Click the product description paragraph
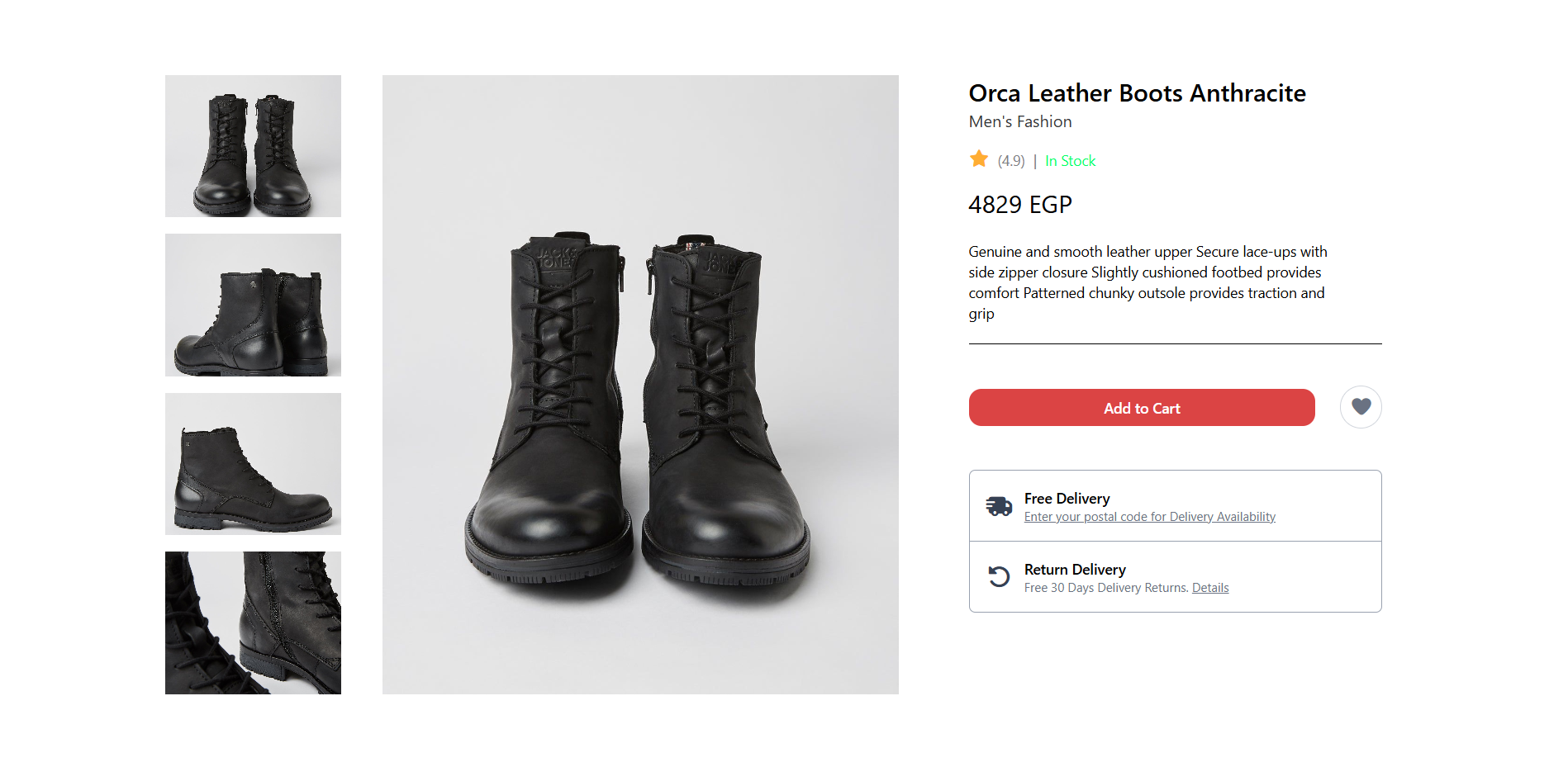The height and width of the screenshot is (767, 1568). (x=1147, y=282)
